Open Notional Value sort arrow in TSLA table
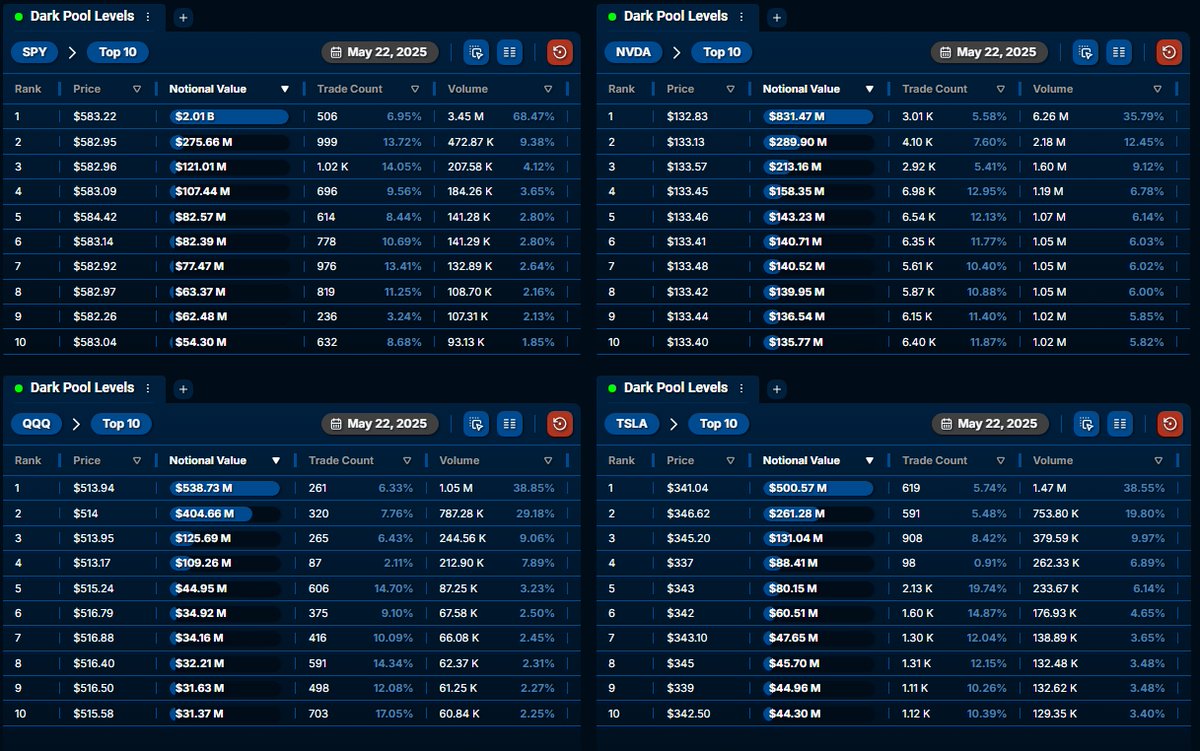This screenshot has height=751, width=1200. 869,461
